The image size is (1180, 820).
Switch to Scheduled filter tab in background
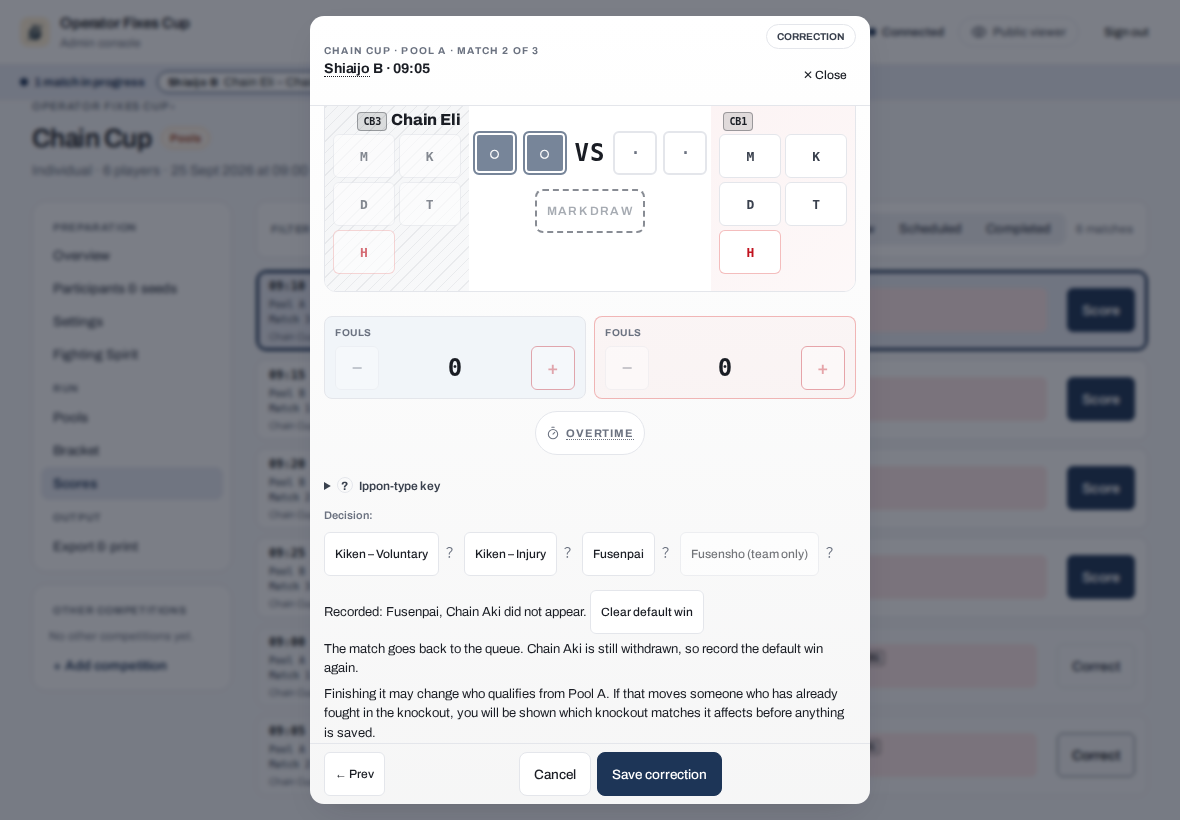point(930,229)
